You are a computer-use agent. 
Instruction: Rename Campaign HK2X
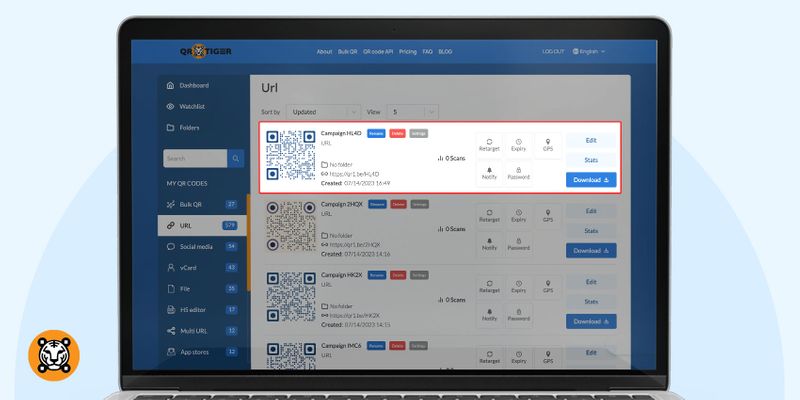click(377, 275)
